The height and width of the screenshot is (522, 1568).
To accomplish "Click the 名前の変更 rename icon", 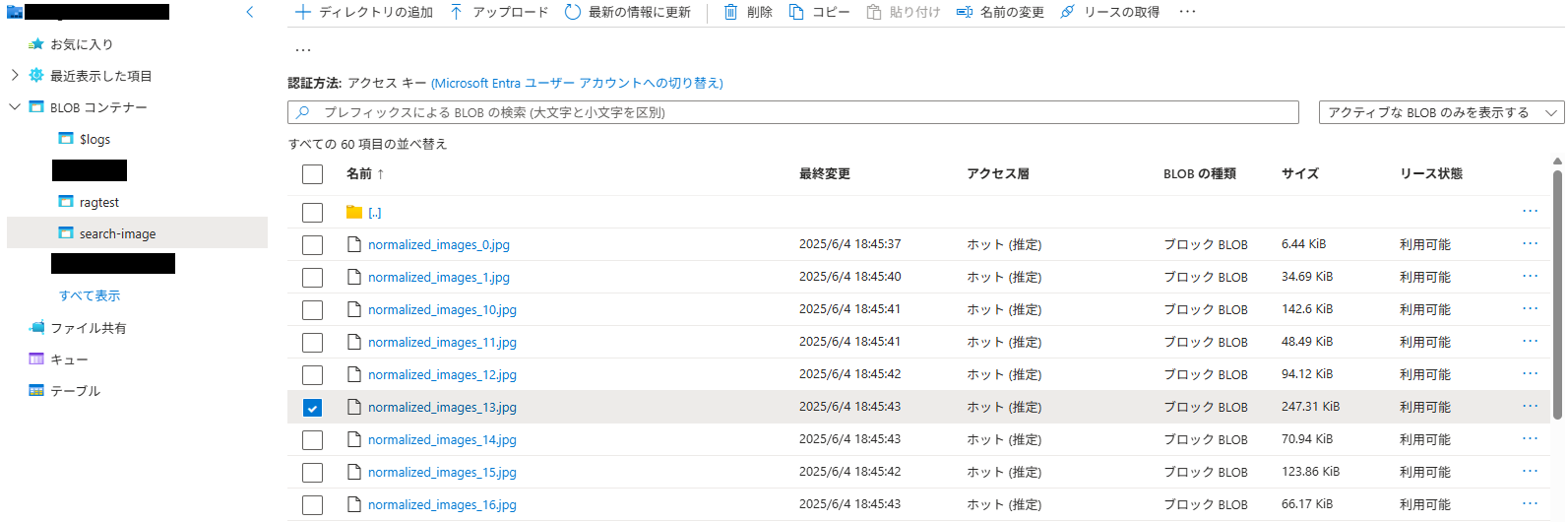I will (x=965, y=12).
